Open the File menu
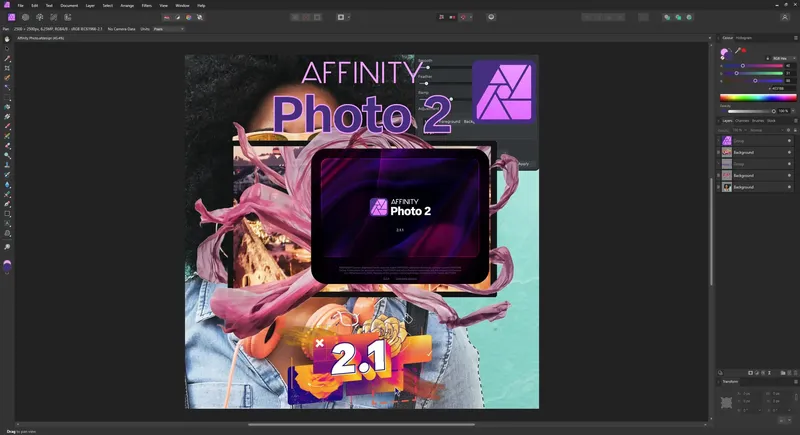800x435 pixels. pyautogui.click(x=20, y=6)
